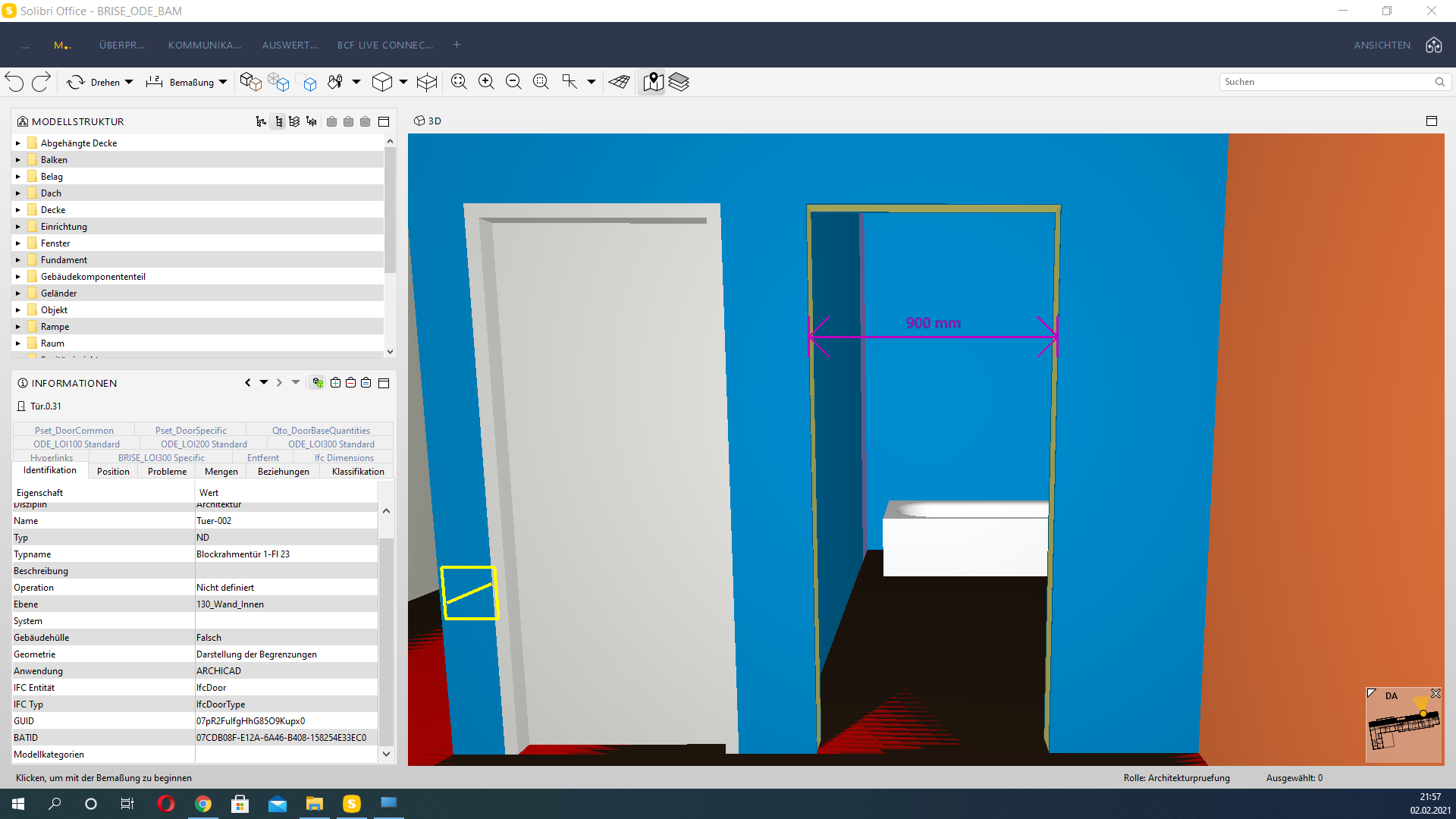Image resolution: width=1456 pixels, height=819 pixels.
Task: Click the pivot point axis tool icon
Action: click(570, 82)
